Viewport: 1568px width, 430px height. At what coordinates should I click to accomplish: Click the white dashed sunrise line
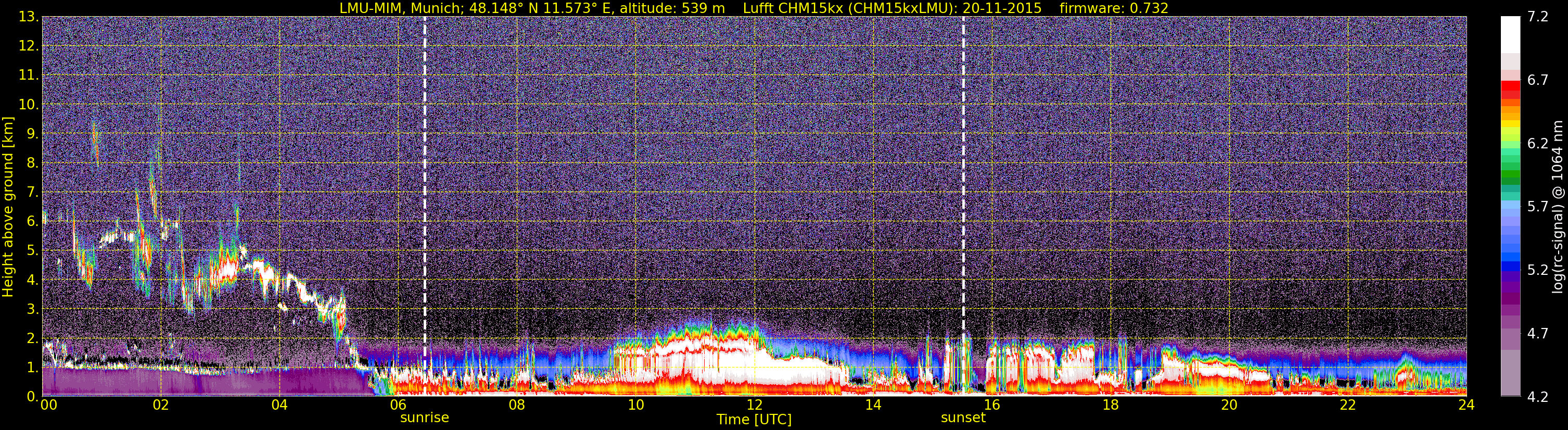click(424, 206)
